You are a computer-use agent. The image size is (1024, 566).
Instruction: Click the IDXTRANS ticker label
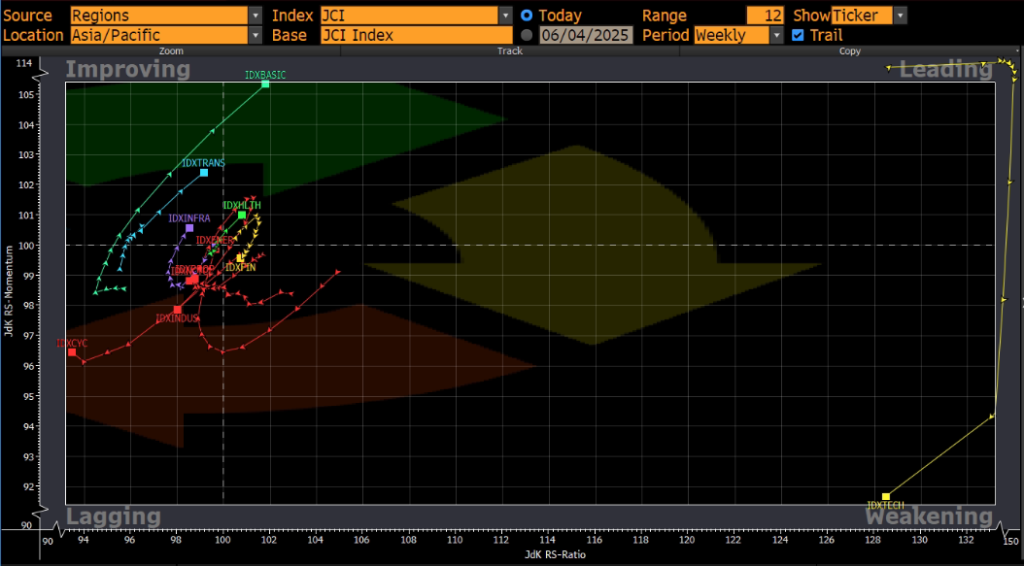coord(203,163)
